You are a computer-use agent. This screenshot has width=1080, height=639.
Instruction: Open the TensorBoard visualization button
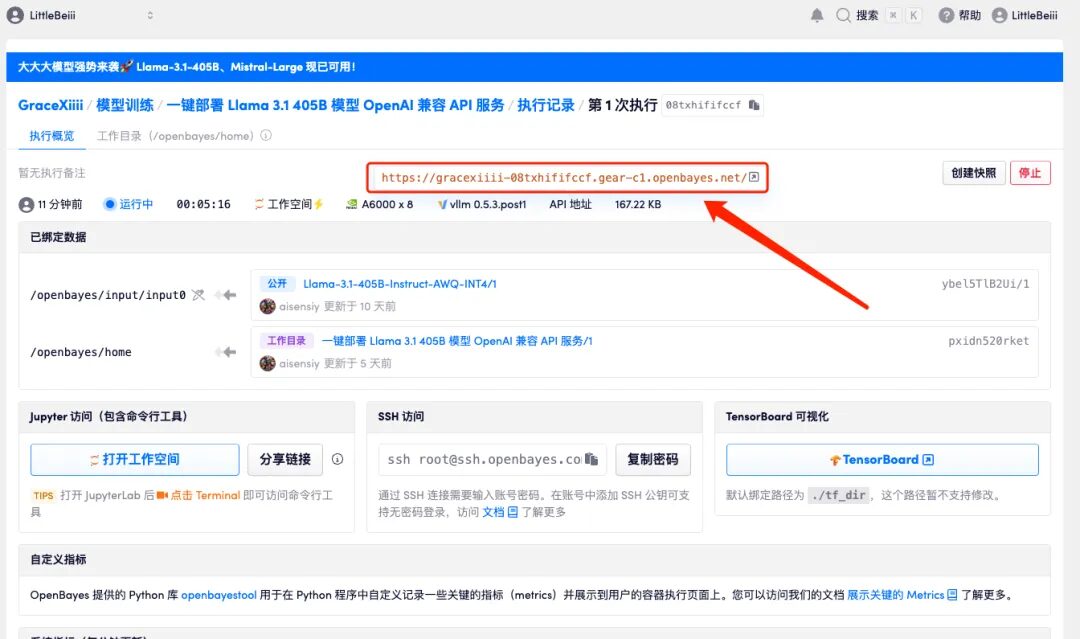(x=881, y=460)
